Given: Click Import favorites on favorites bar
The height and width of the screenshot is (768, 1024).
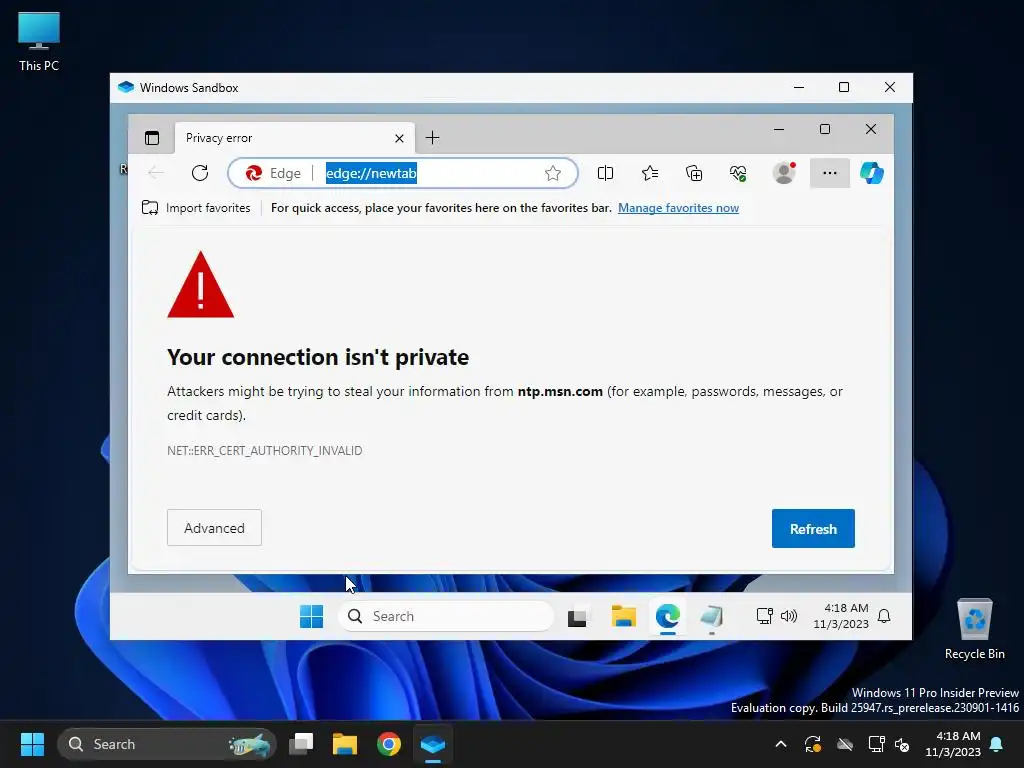Looking at the screenshot, I should (x=196, y=208).
